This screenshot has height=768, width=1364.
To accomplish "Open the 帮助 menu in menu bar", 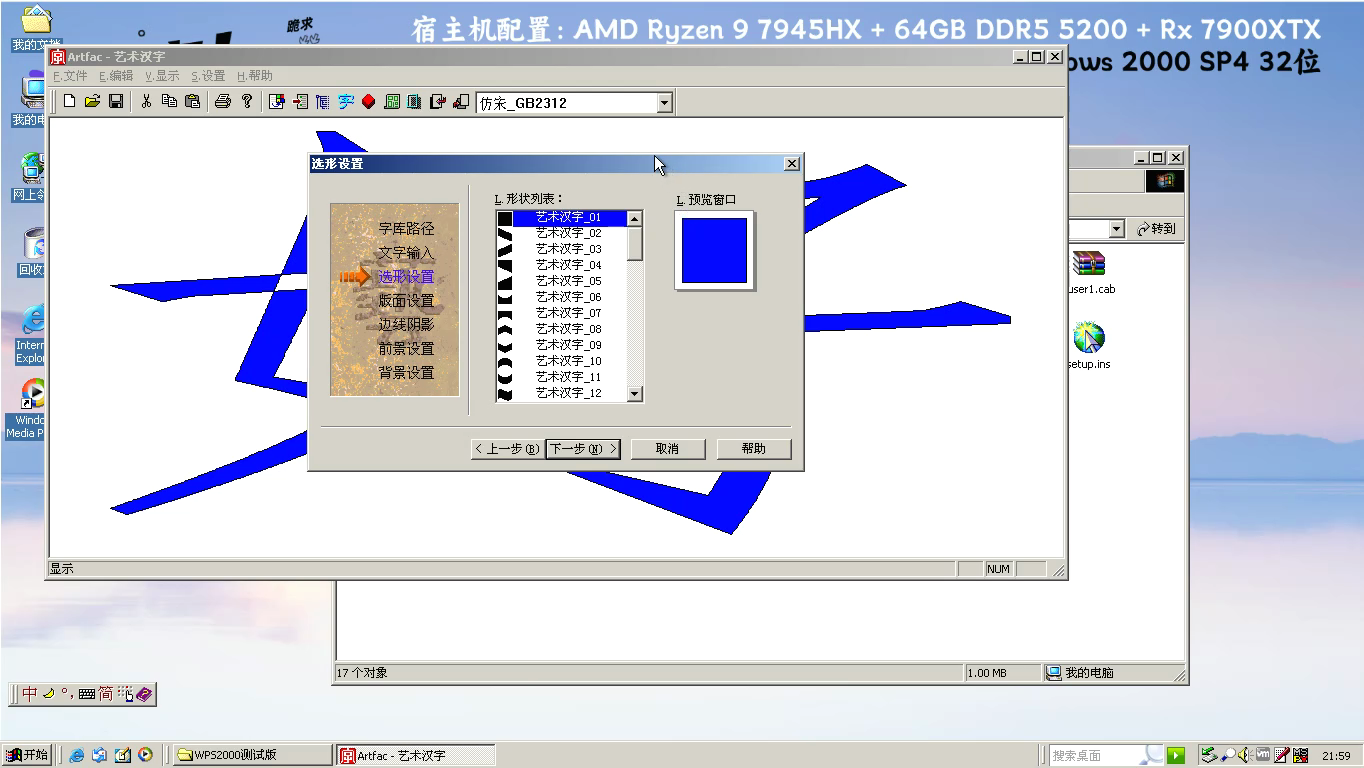I will click(x=254, y=76).
